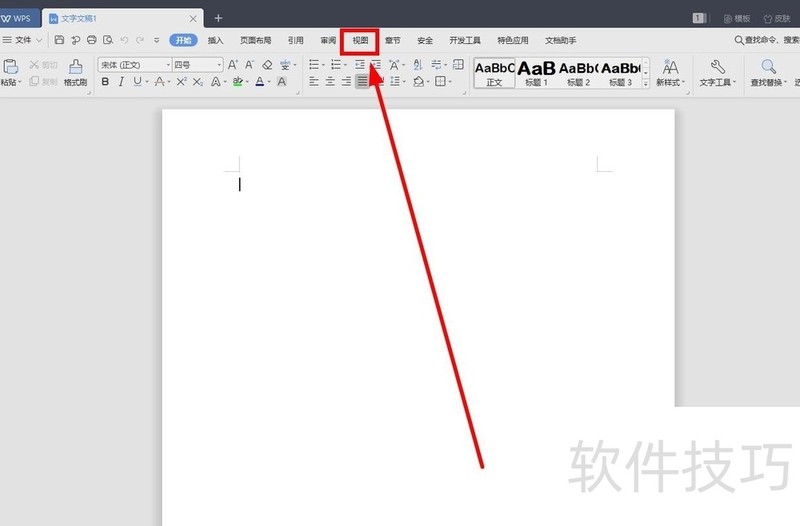
Task: Toggle Bold formatting
Action: pyautogui.click(x=105, y=82)
